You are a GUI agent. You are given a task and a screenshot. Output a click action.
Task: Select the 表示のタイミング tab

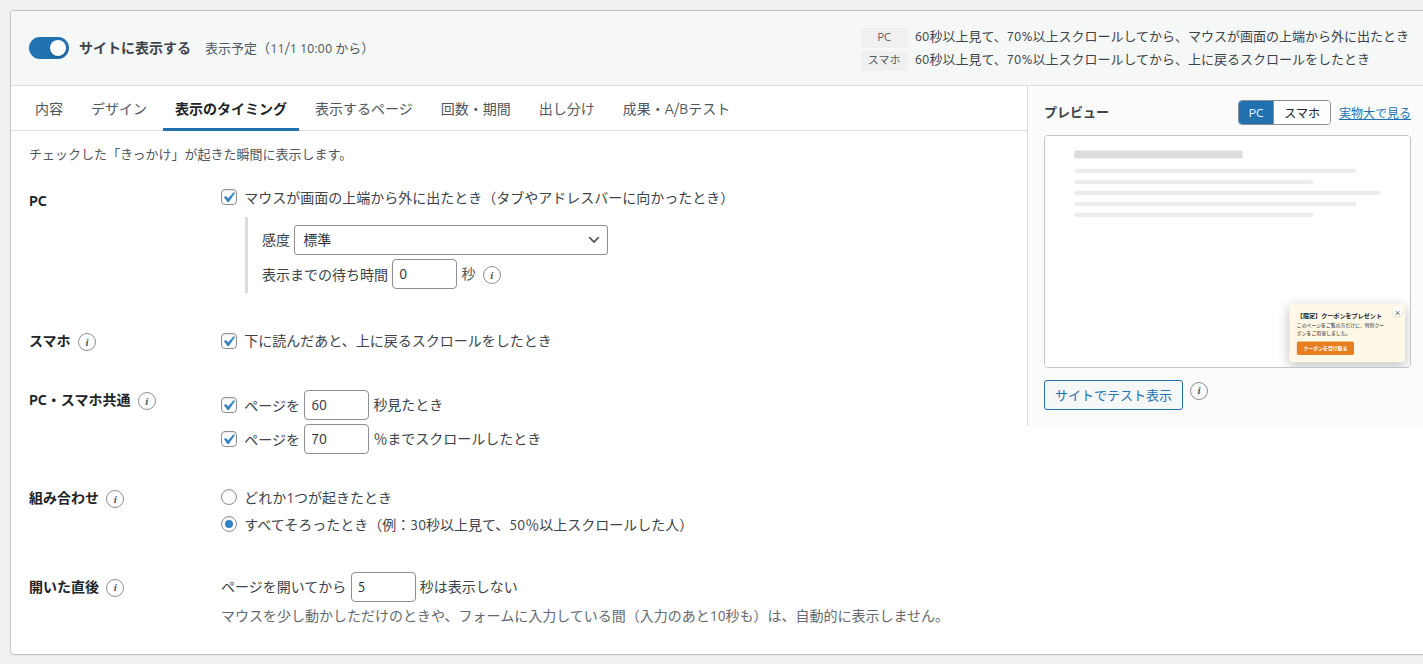pos(231,109)
